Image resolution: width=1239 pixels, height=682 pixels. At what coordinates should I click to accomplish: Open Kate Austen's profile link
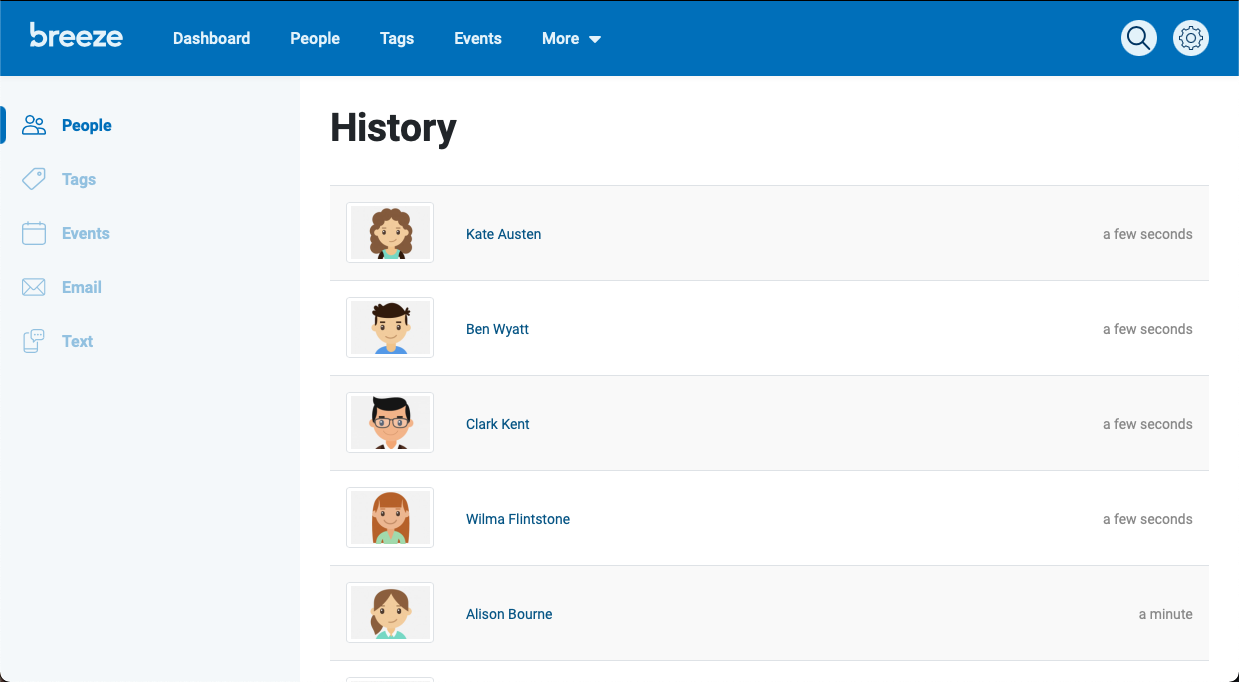pos(504,234)
